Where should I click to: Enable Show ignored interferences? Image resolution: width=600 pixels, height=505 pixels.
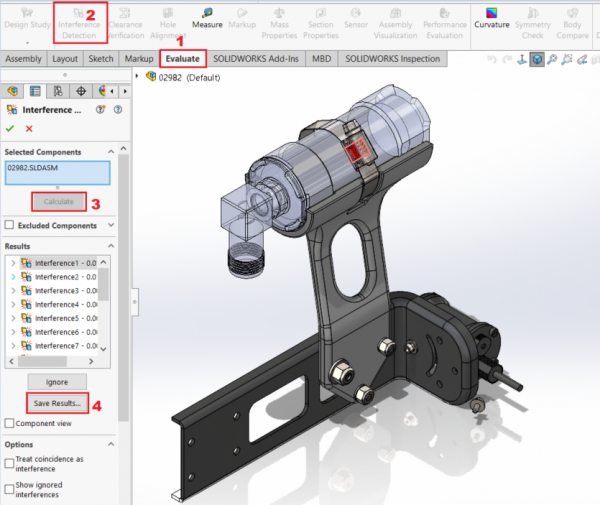(9, 489)
